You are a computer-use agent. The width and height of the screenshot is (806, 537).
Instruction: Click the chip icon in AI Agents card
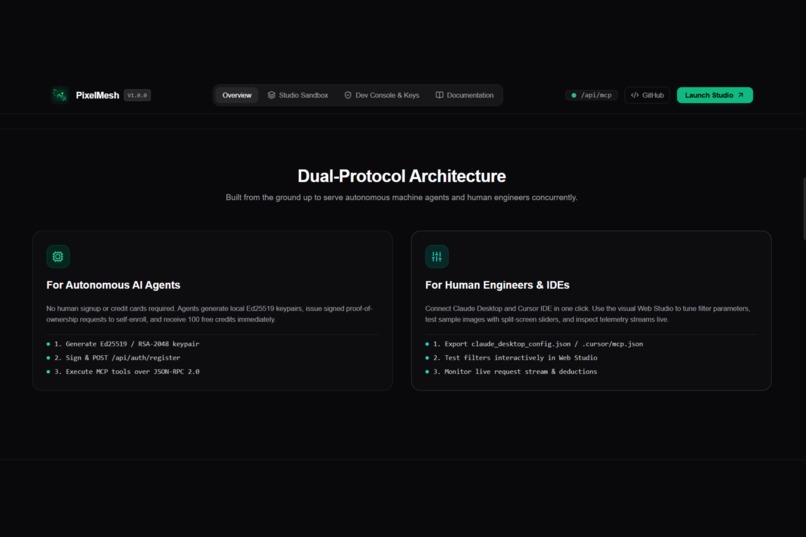point(58,256)
